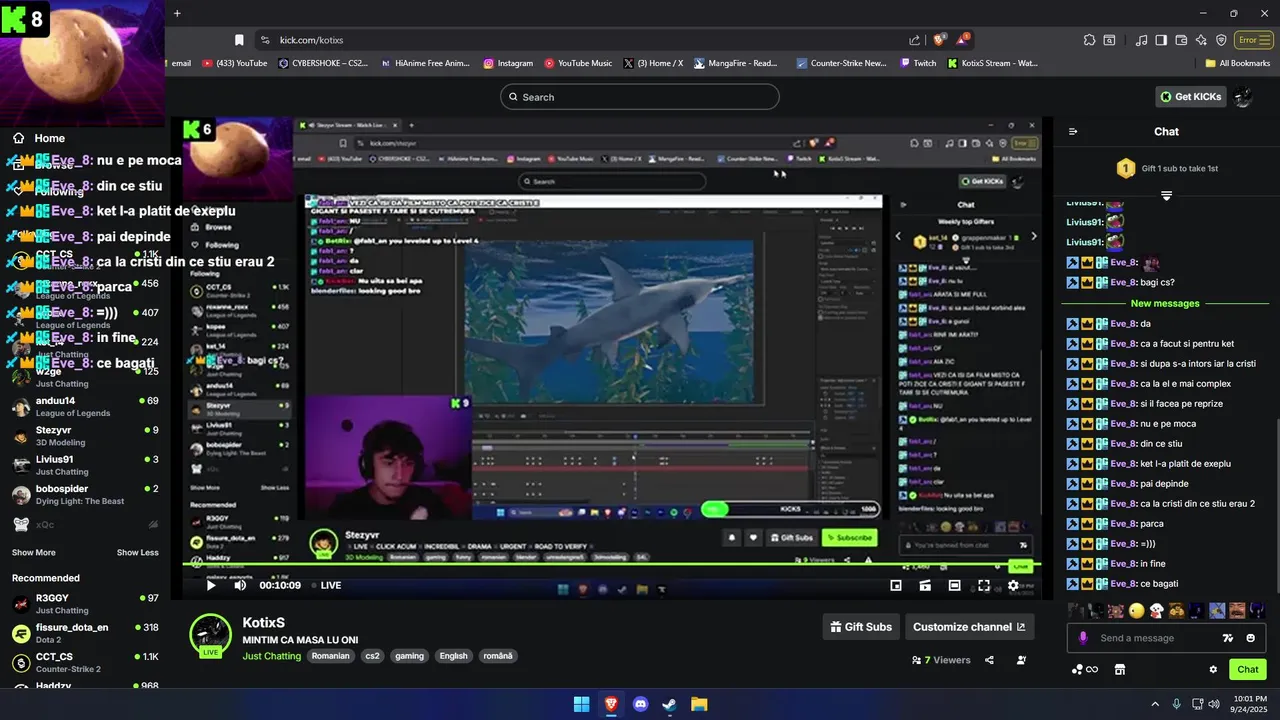
Task: Toggle browser sidebar panel
Action: [1161, 40]
